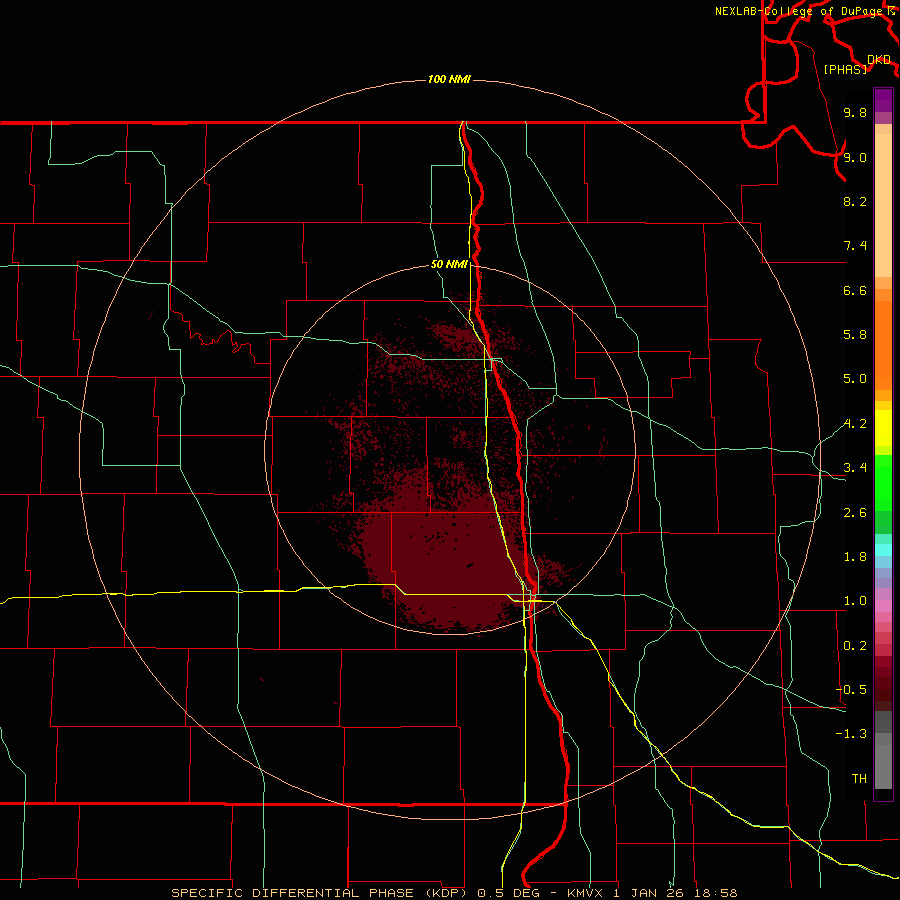
Task: Pick the bright green segment of color bar
Action: (883, 483)
